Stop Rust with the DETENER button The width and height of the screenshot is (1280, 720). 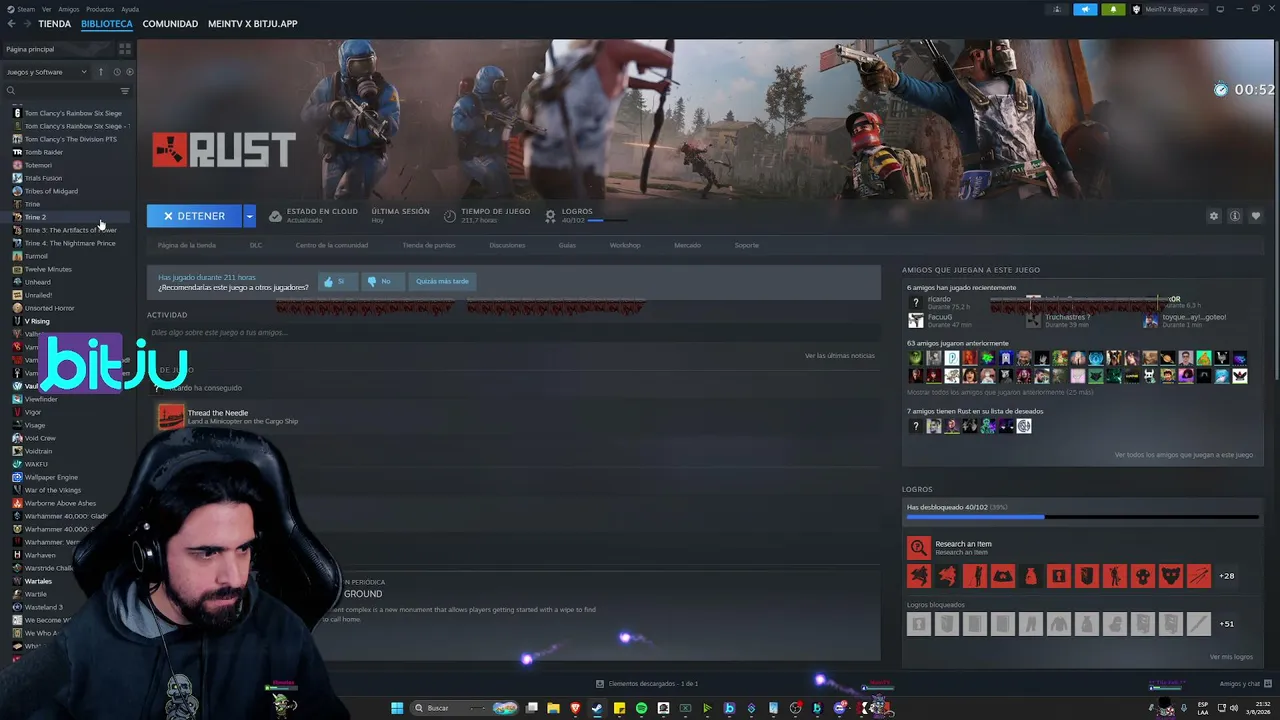[194, 216]
